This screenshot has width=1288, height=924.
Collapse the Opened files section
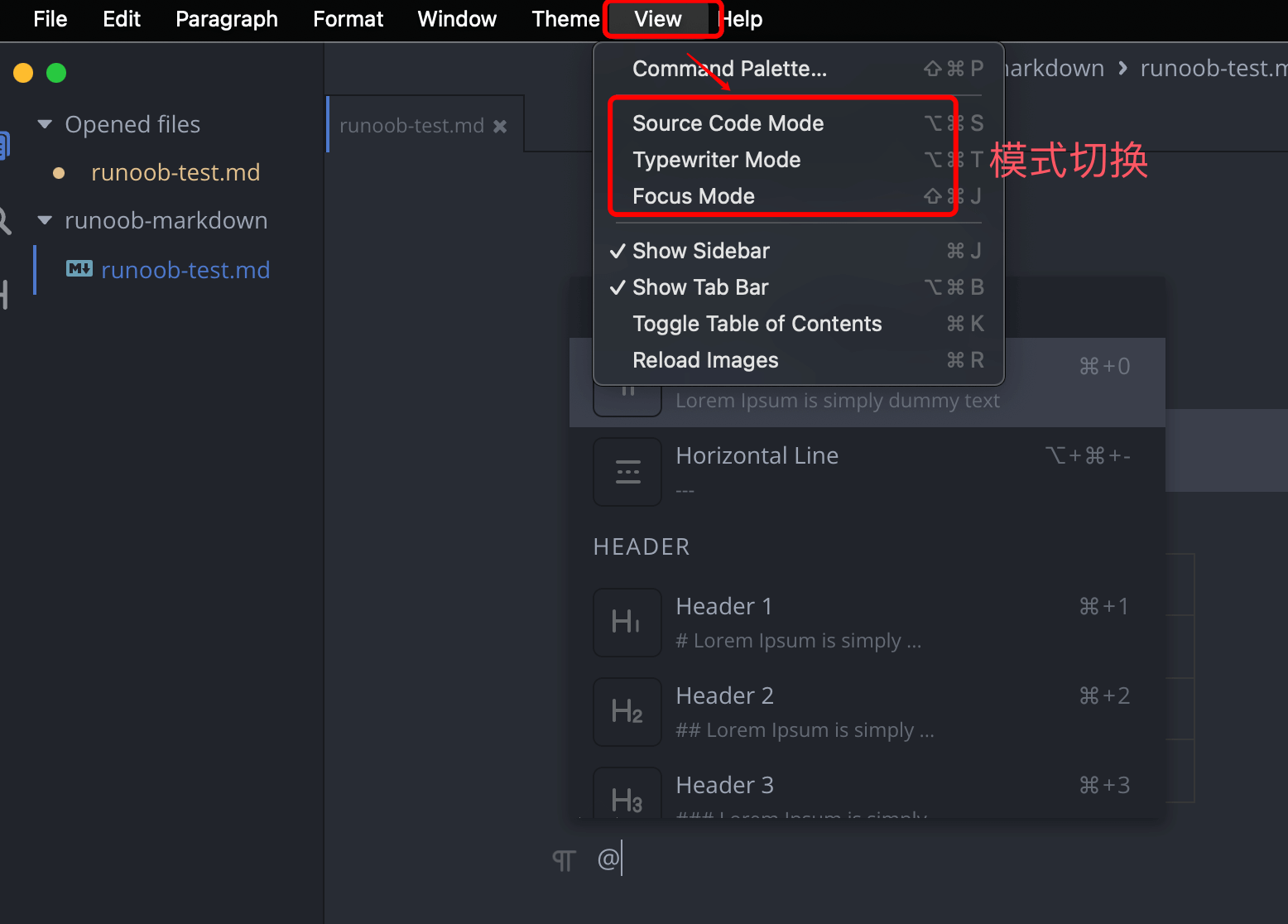click(46, 124)
